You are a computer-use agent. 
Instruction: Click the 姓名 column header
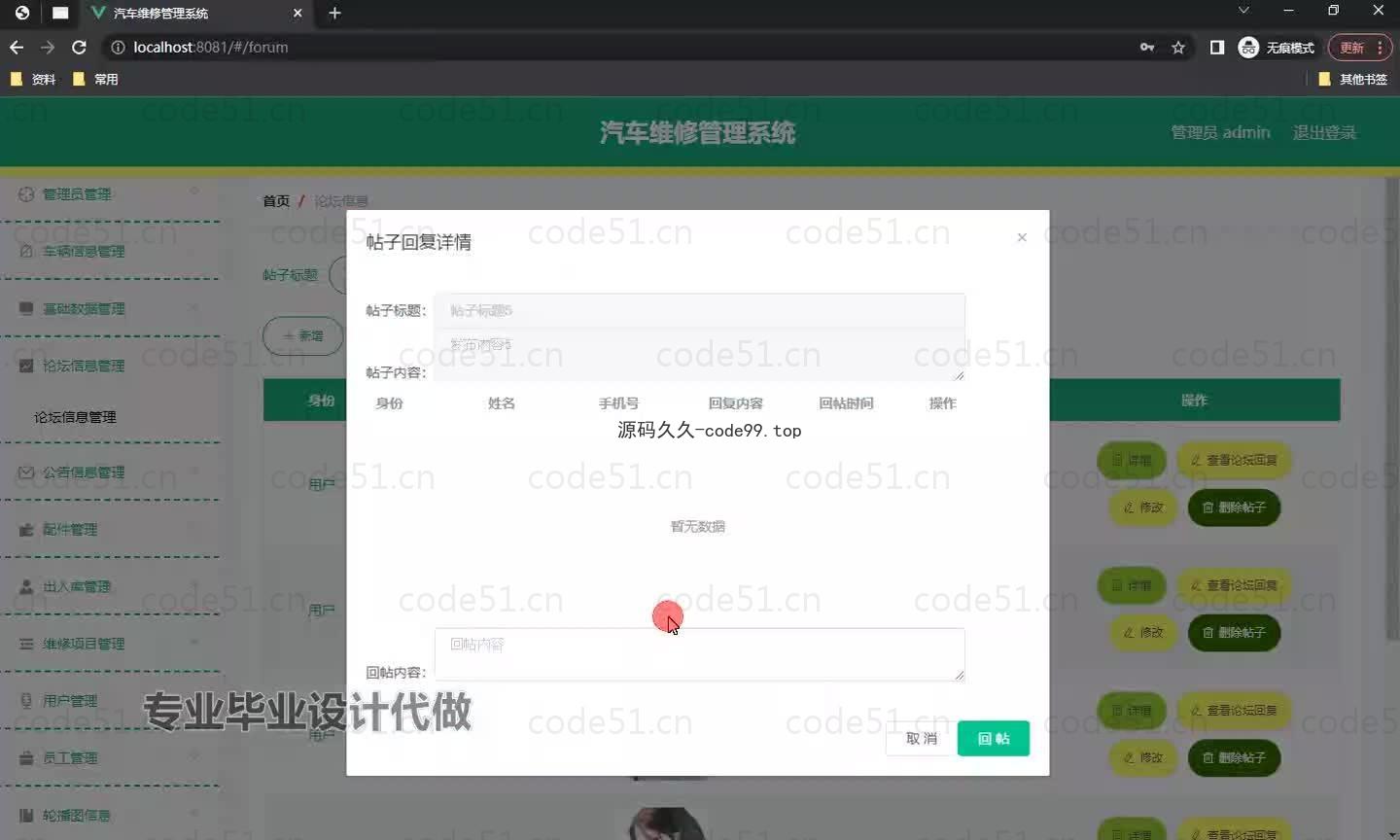click(502, 403)
